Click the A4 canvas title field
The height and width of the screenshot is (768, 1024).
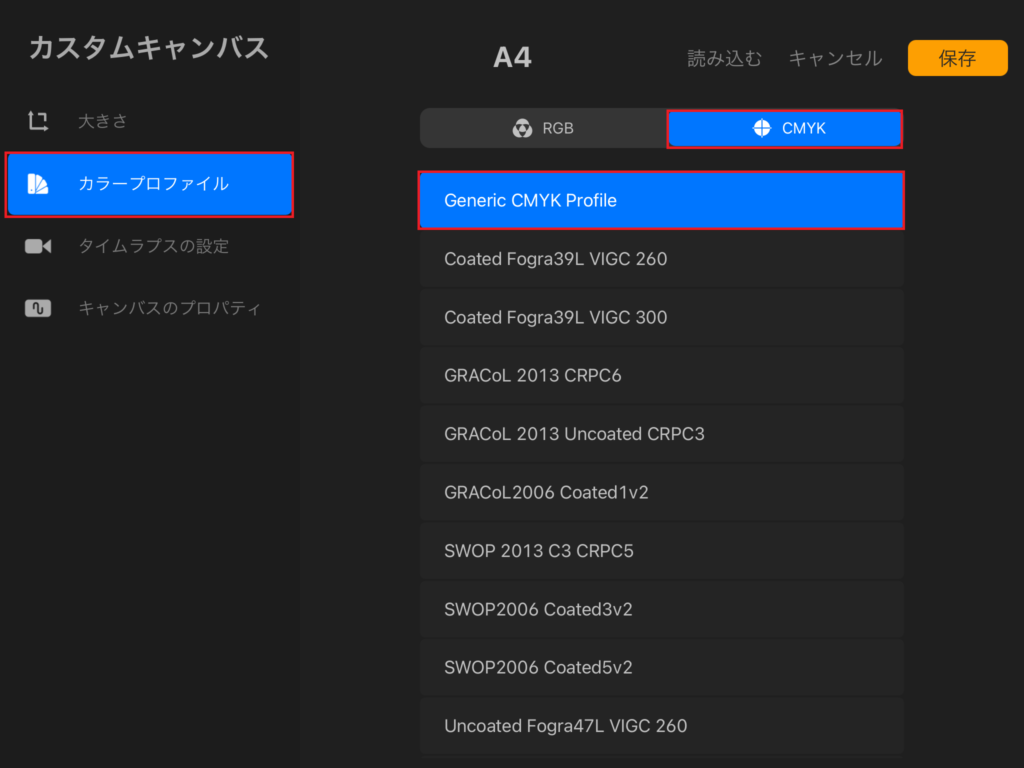click(513, 57)
